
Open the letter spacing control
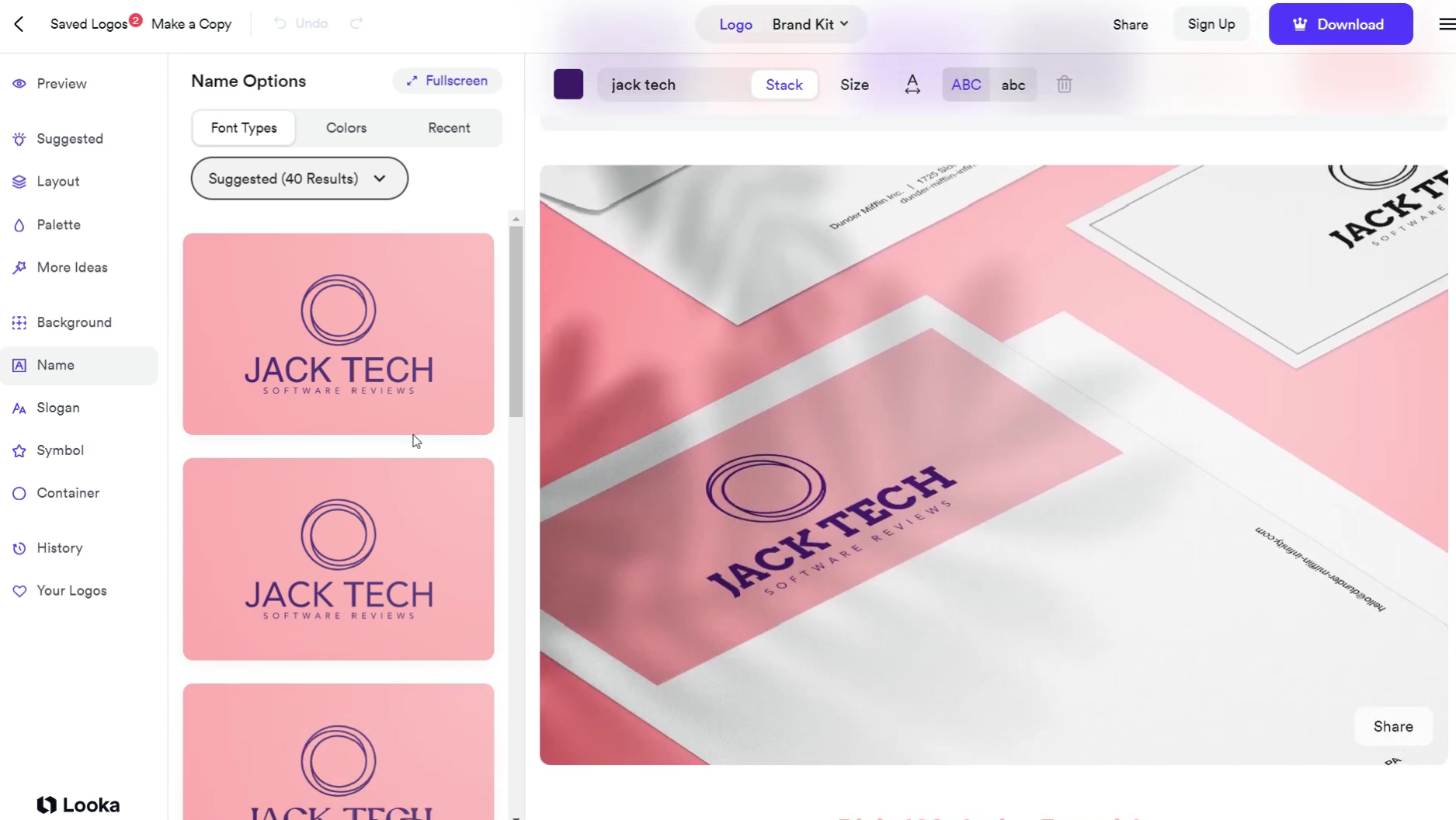[x=912, y=84]
